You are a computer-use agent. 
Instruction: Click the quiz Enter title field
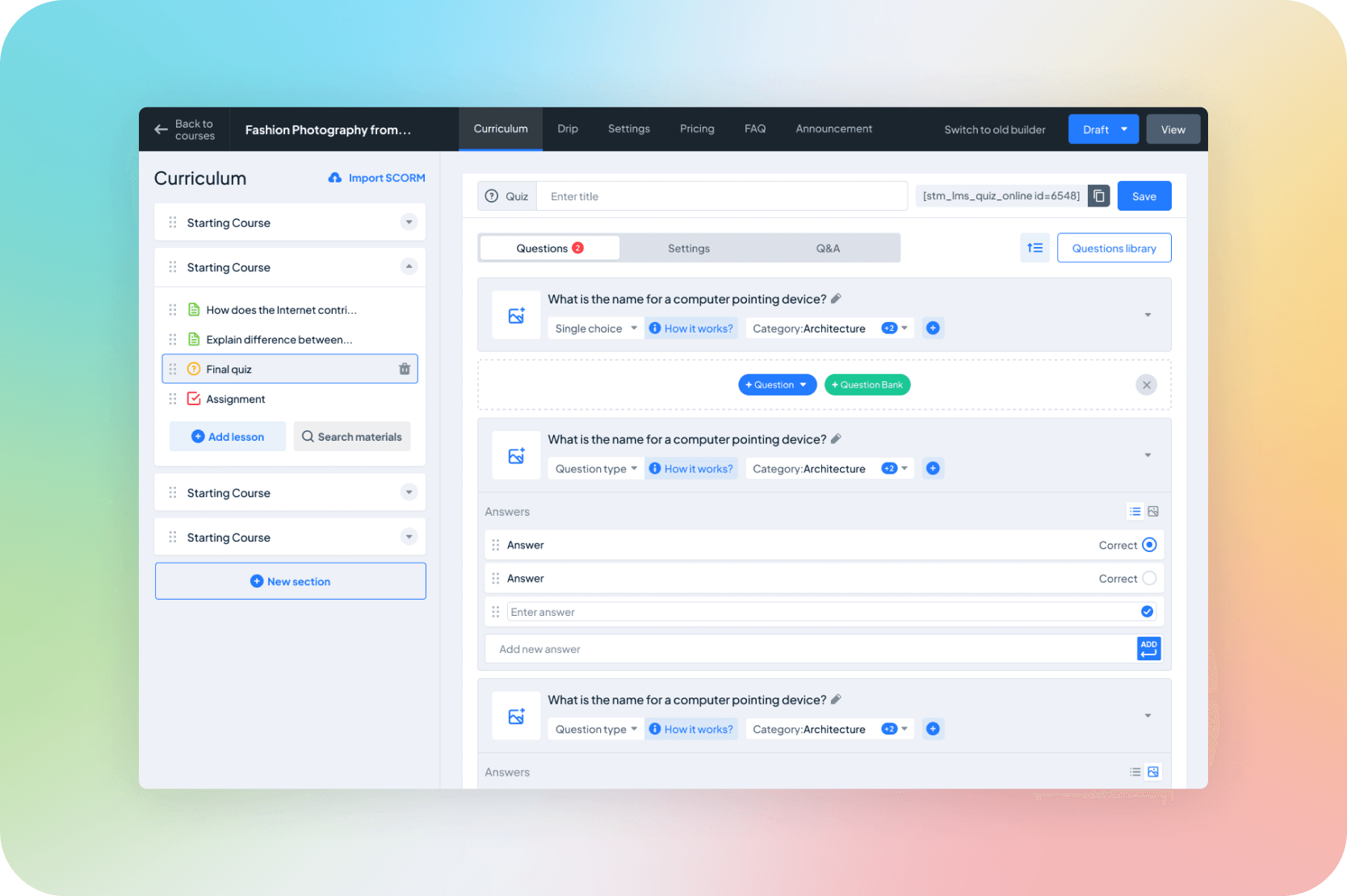721,196
